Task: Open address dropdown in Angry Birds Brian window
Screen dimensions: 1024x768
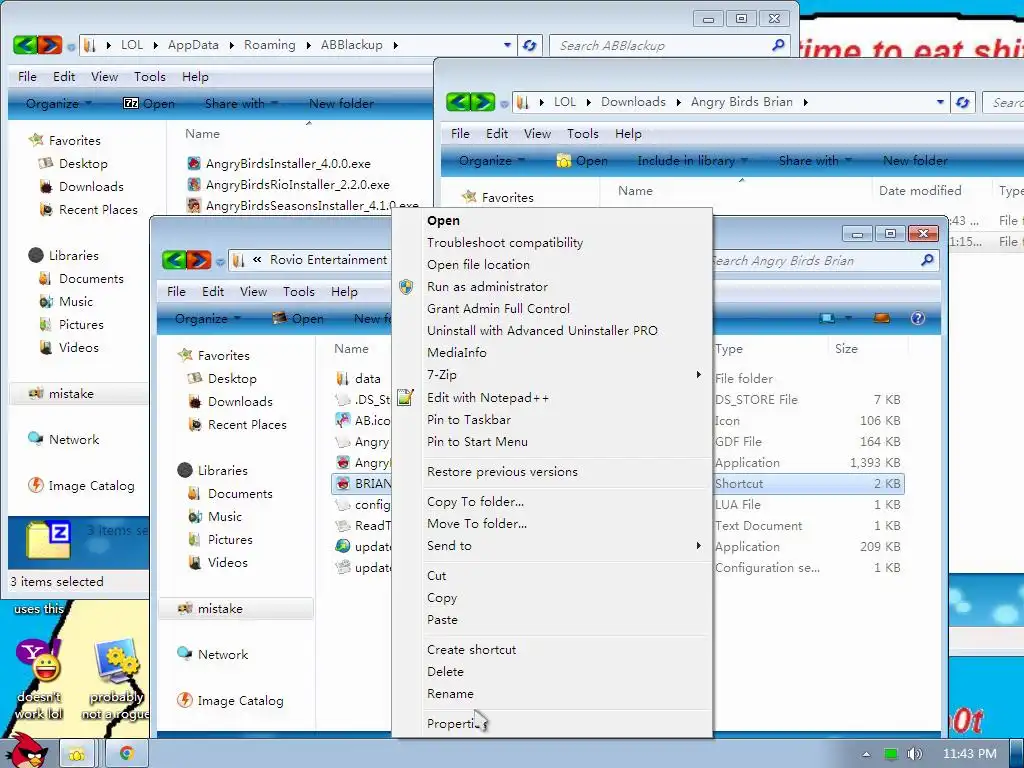Action: [940, 102]
